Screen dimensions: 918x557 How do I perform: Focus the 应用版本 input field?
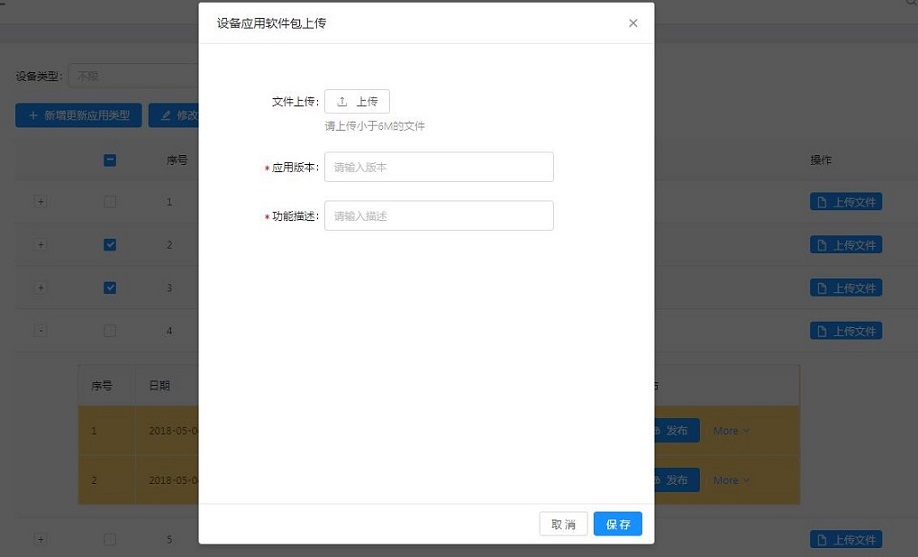pos(439,167)
